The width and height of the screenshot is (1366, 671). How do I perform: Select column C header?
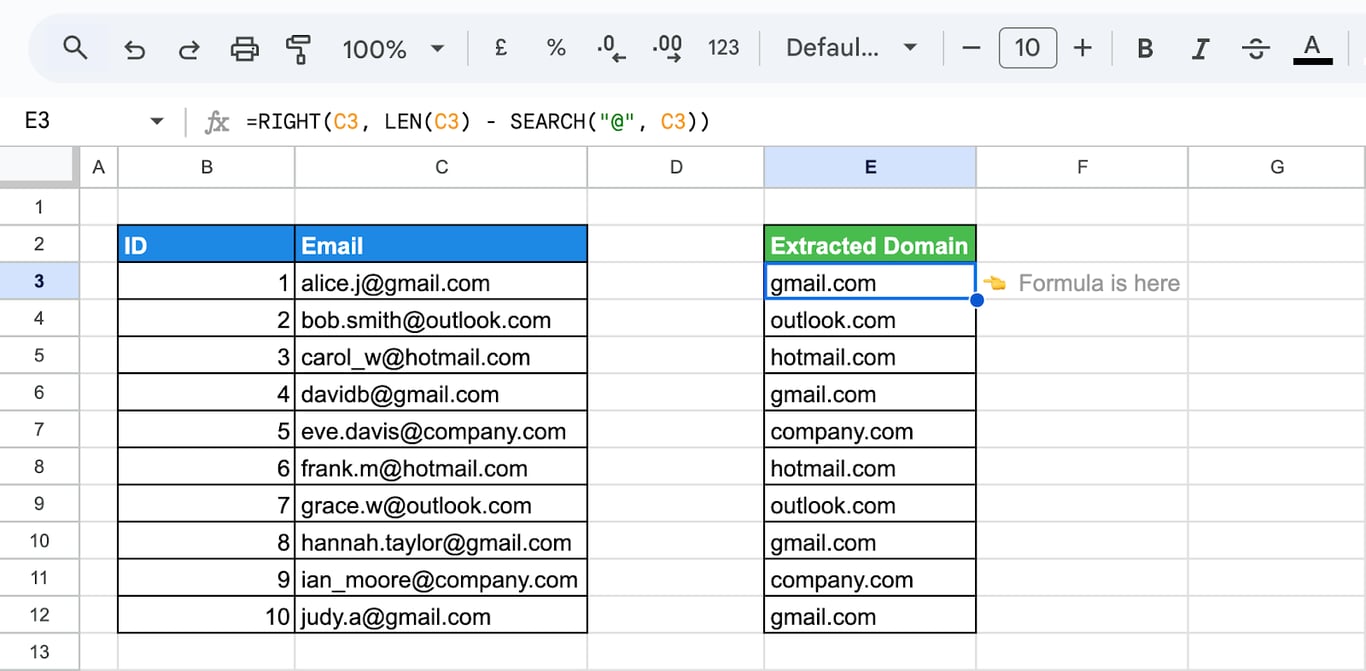click(441, 167)
